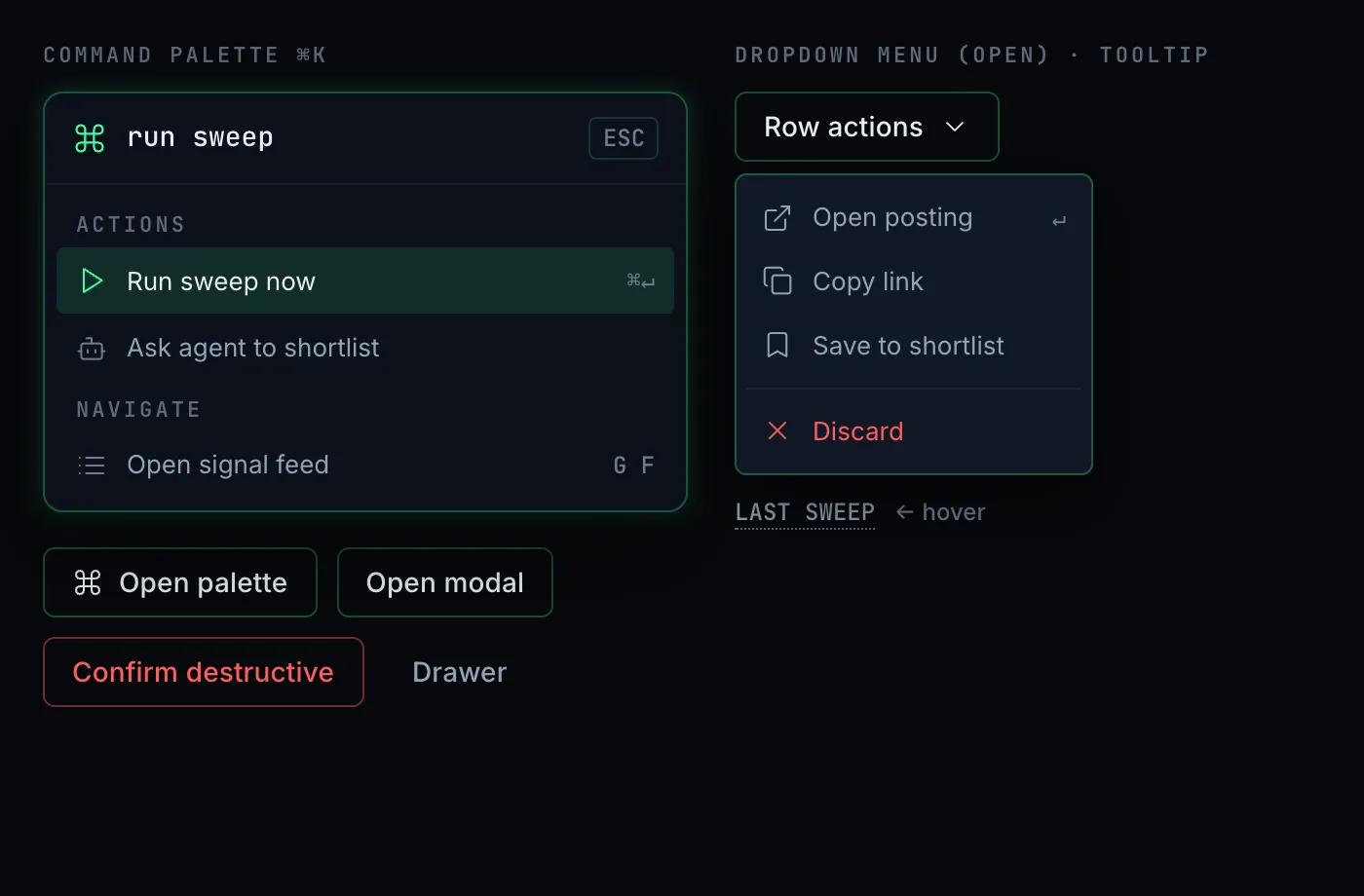
Task: Click the Open modal button
Action: (445, 582)
